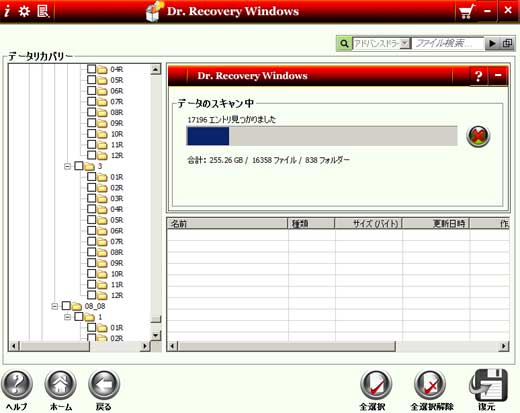The height and width of the screenshot is (413, 520).
Task: Open the アドバンスドラー search dropdown
Action: (404, 43)
